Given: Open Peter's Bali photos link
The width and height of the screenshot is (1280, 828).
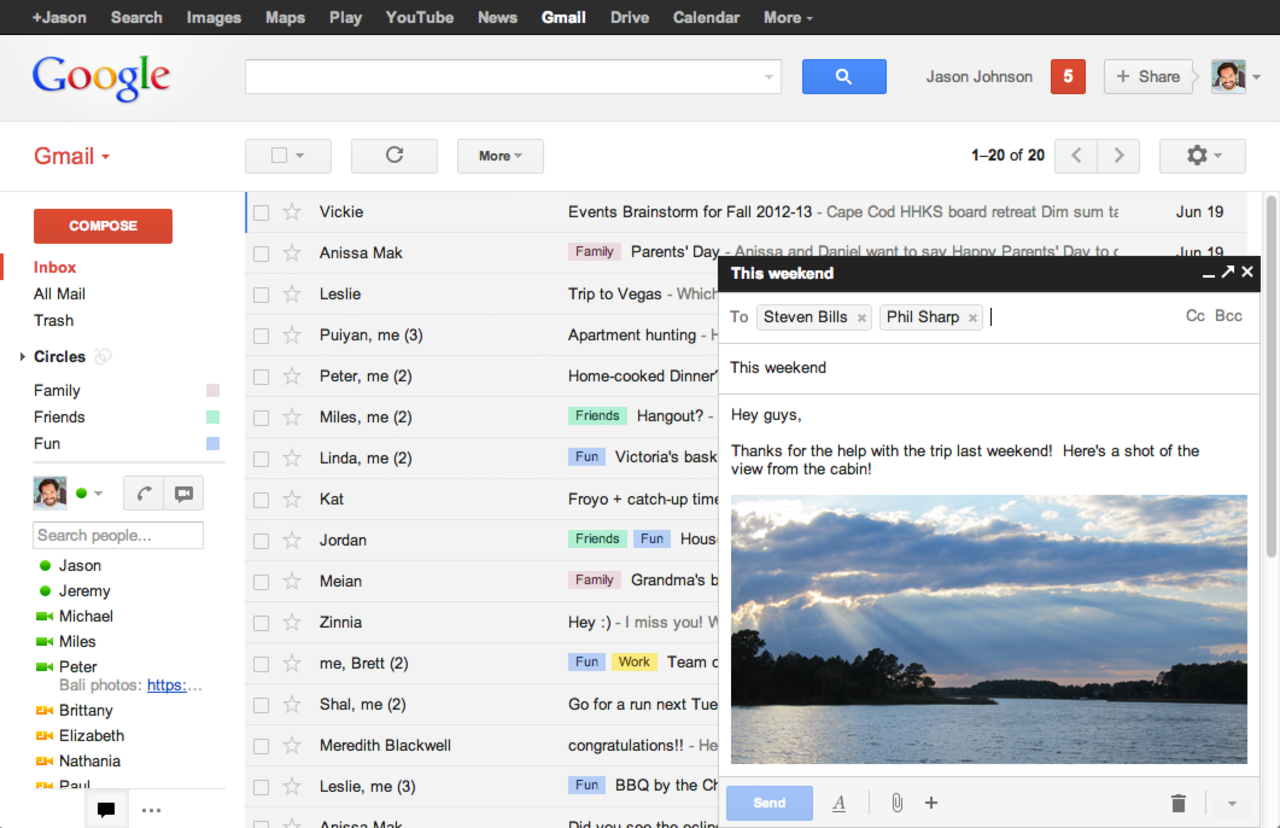Looking at the screenshot, I should pyautogui.click(x=175, y=685).
